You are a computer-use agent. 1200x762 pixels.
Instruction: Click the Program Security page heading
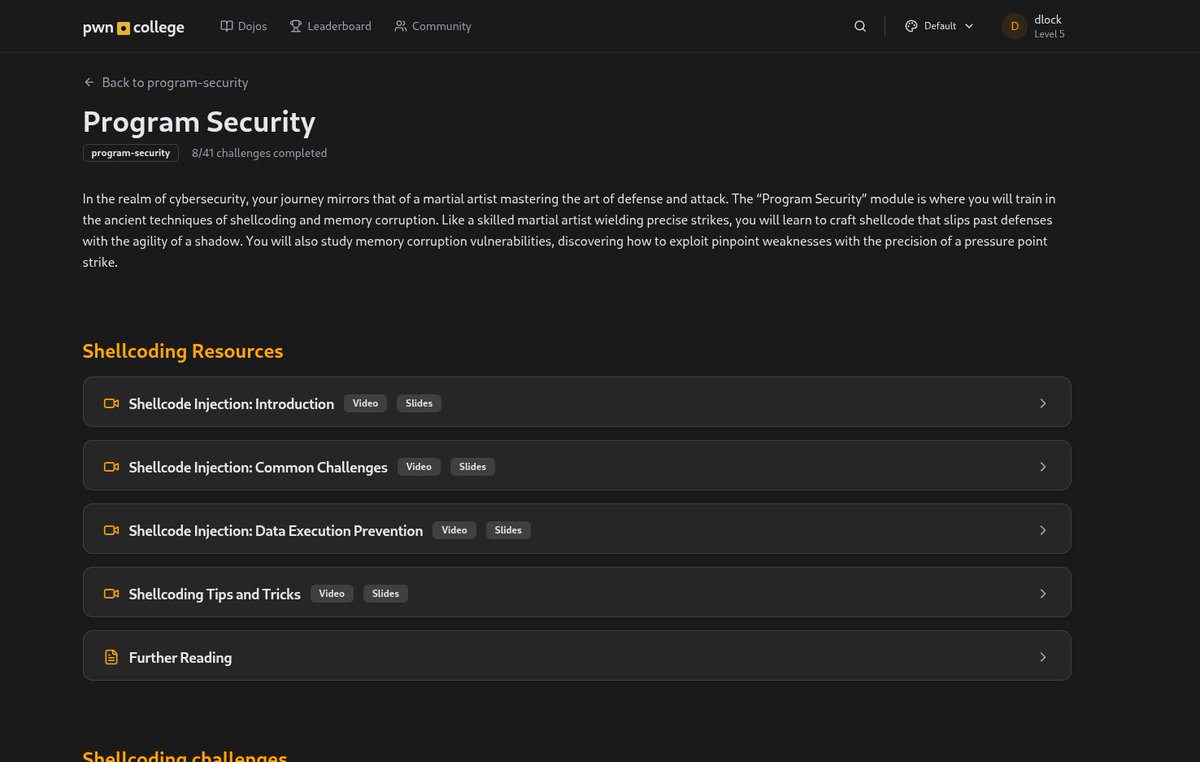pos(199,122)
